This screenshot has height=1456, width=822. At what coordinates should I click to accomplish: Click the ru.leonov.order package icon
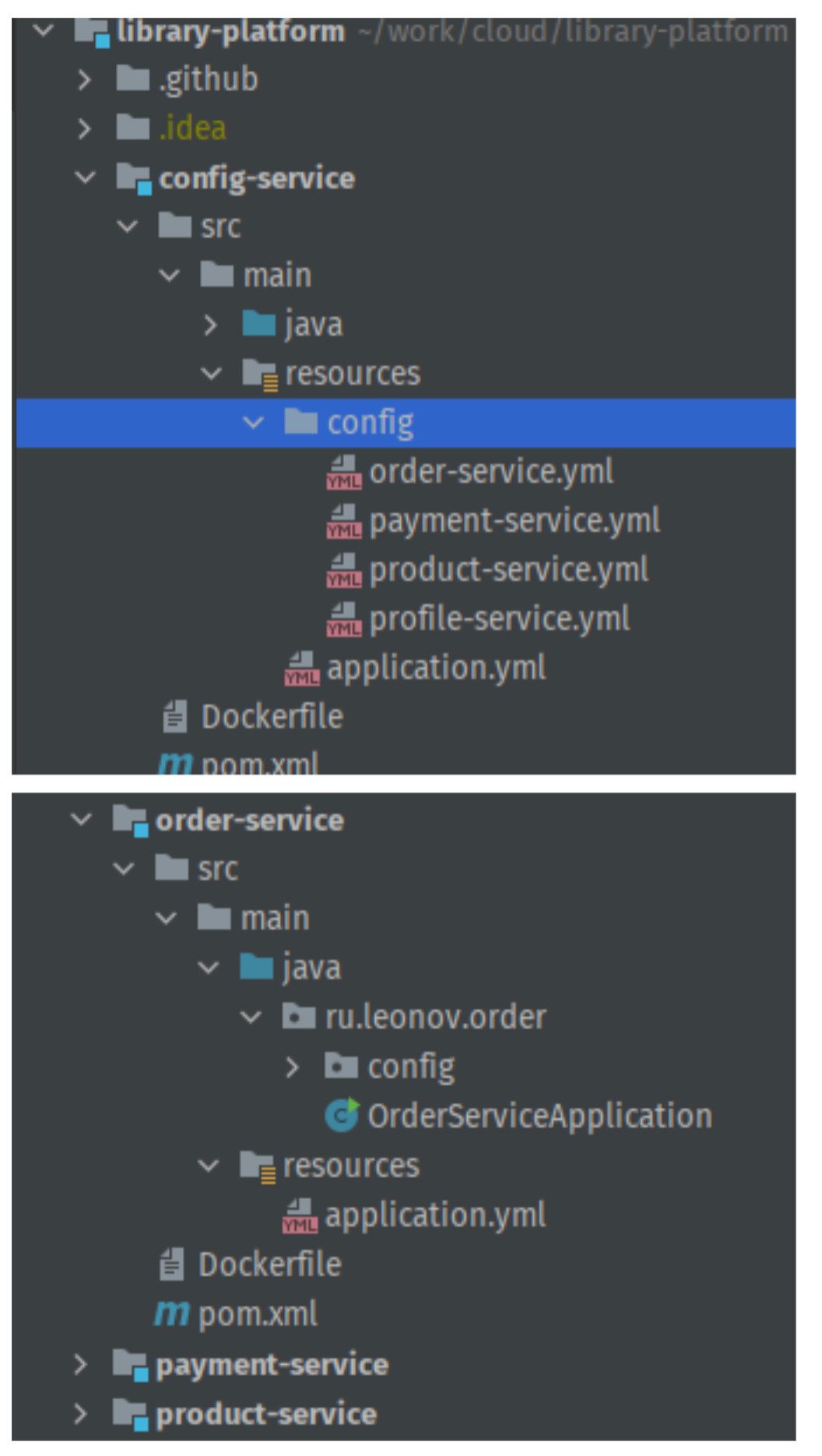point(299,1017)
